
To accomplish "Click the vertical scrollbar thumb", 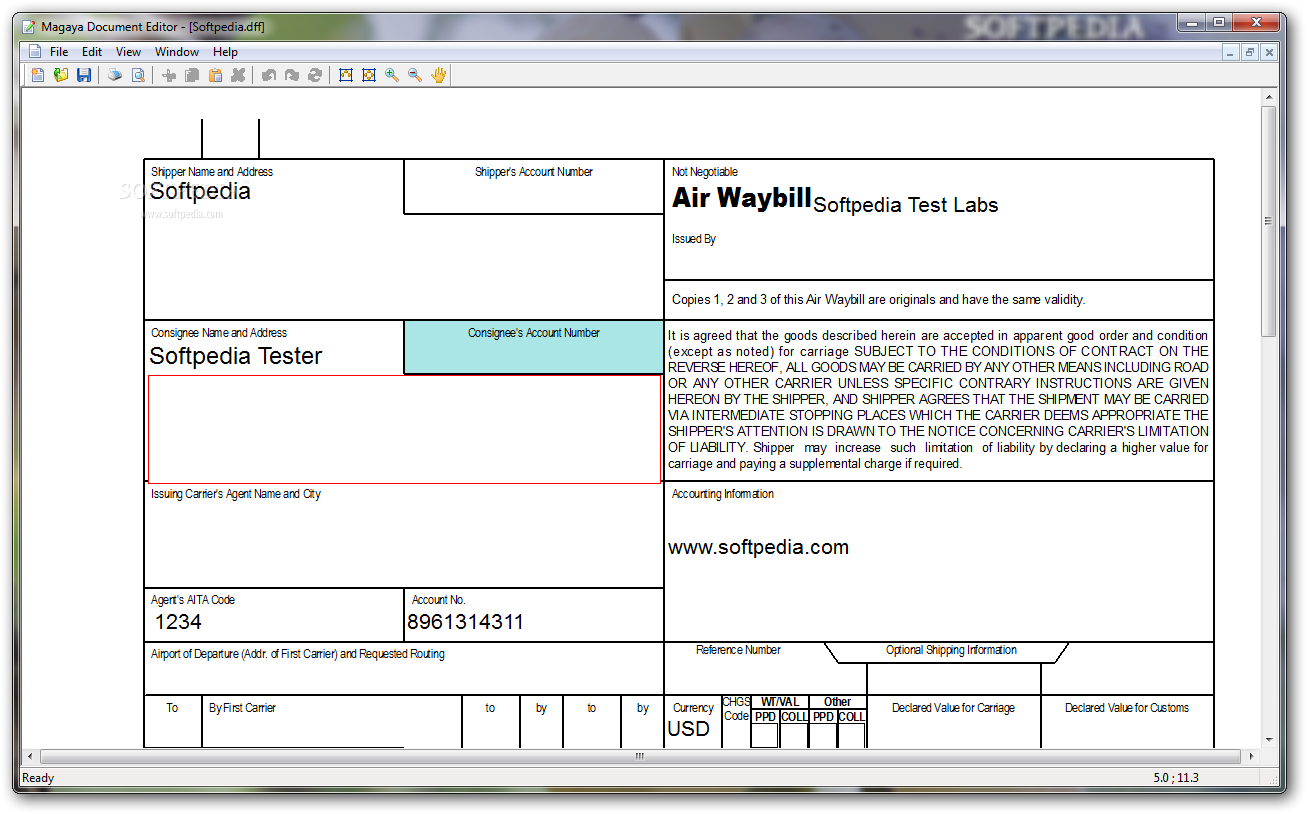I will pos(1269,221).
